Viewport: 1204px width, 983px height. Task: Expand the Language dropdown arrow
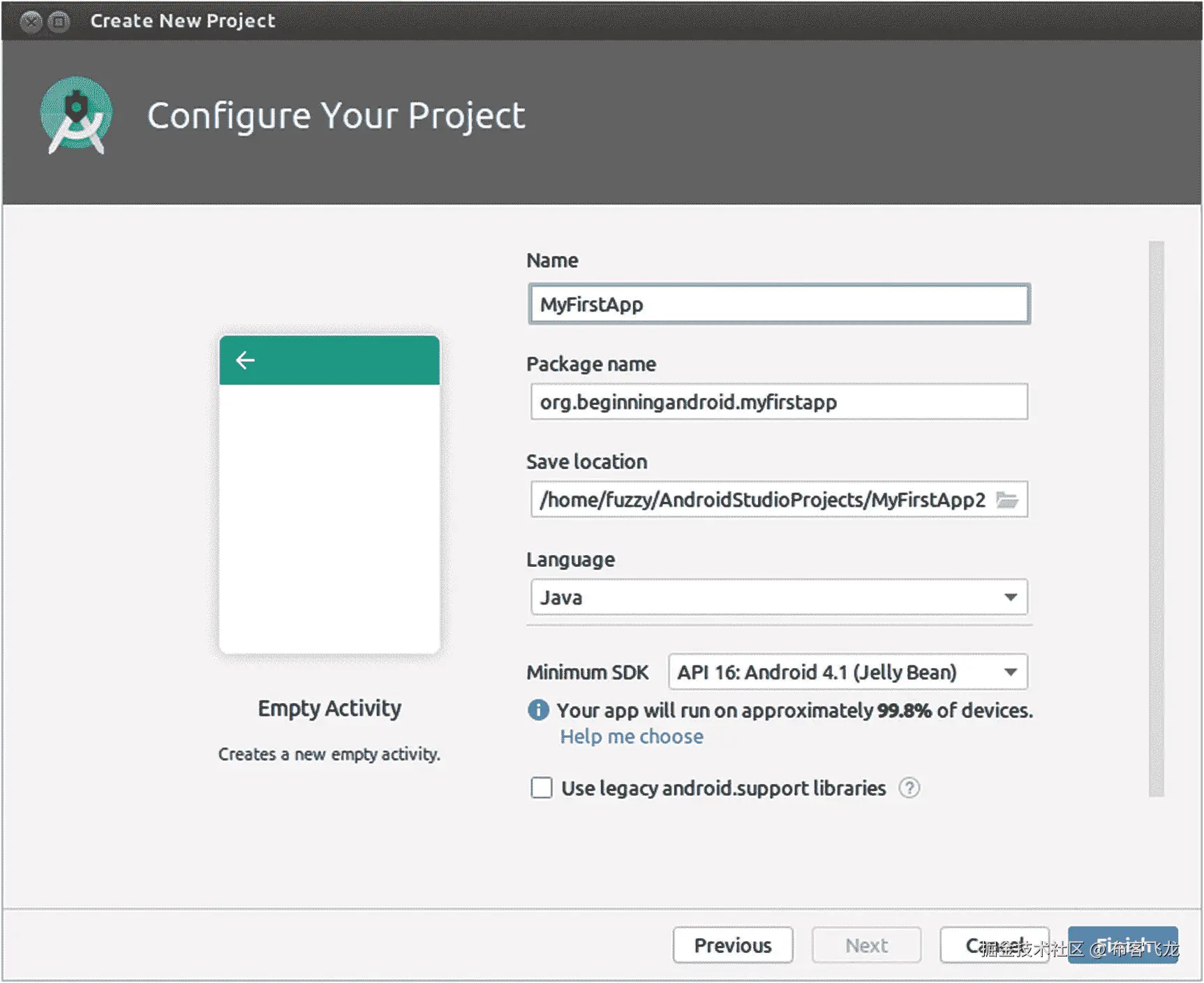tap(1010, 598)
